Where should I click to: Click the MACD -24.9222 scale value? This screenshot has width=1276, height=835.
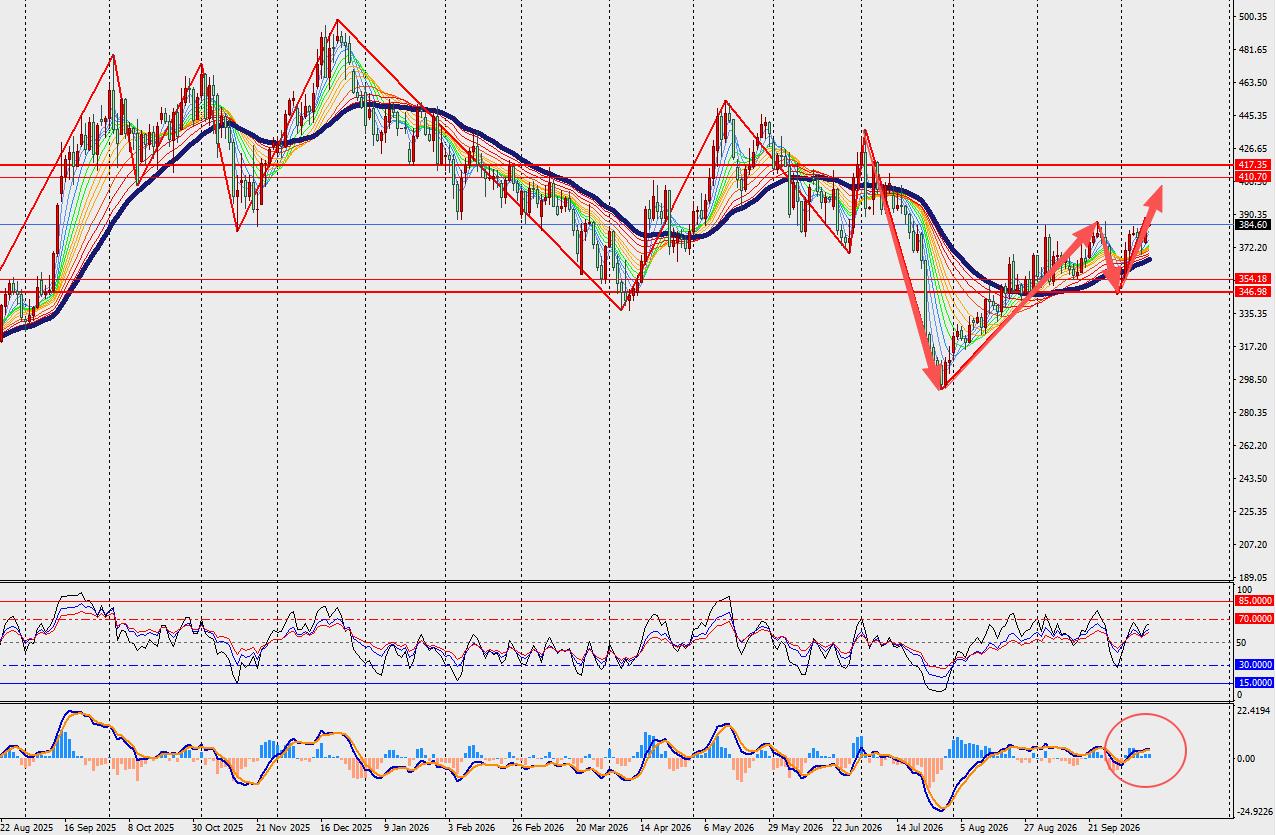1254,813
